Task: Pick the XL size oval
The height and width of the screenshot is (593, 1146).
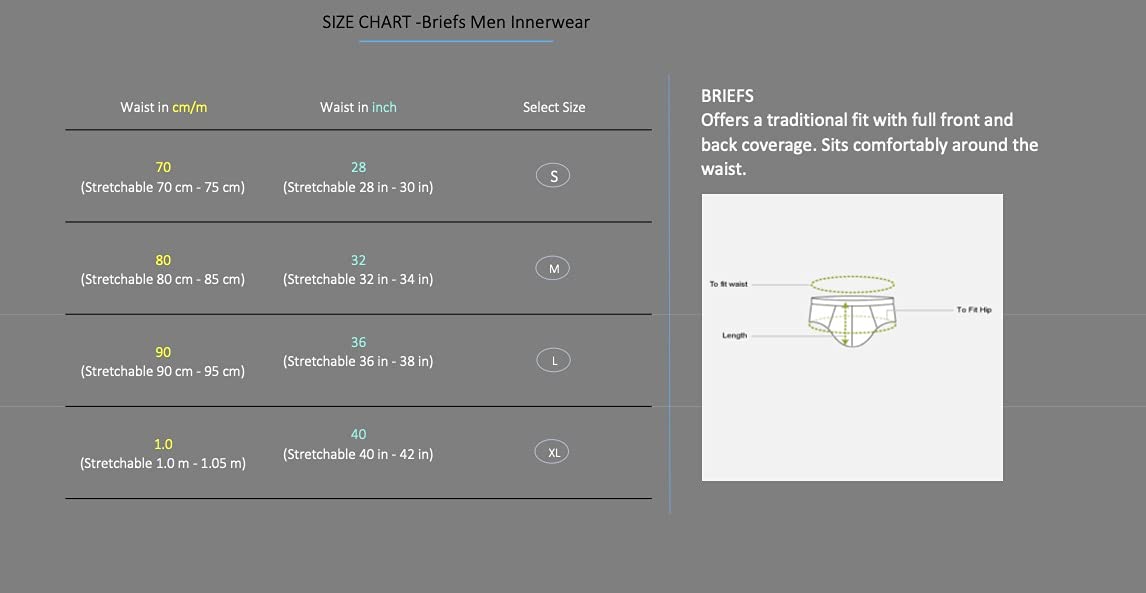Action: [553, 453]
